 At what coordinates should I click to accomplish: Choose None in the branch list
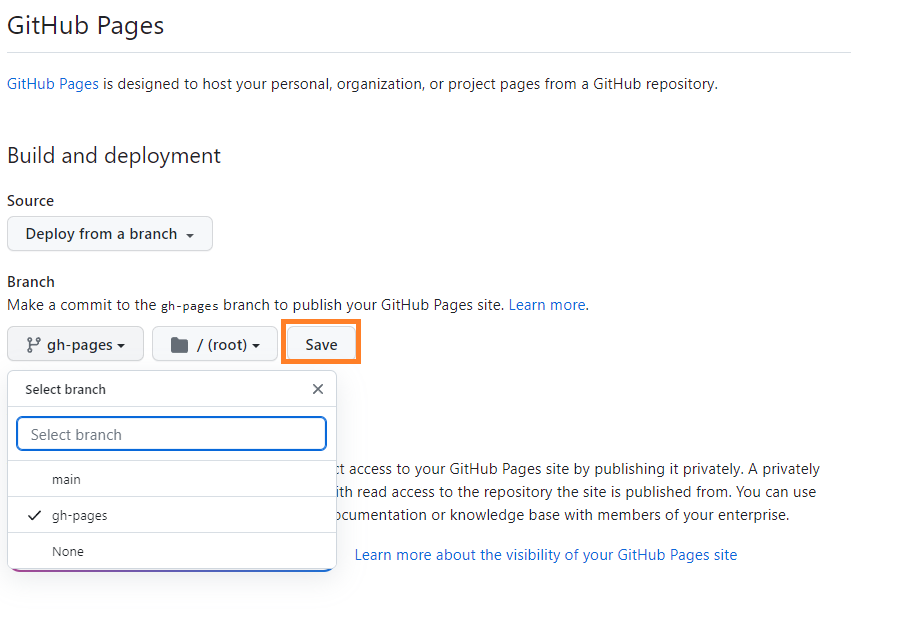(x=68, y=552)
